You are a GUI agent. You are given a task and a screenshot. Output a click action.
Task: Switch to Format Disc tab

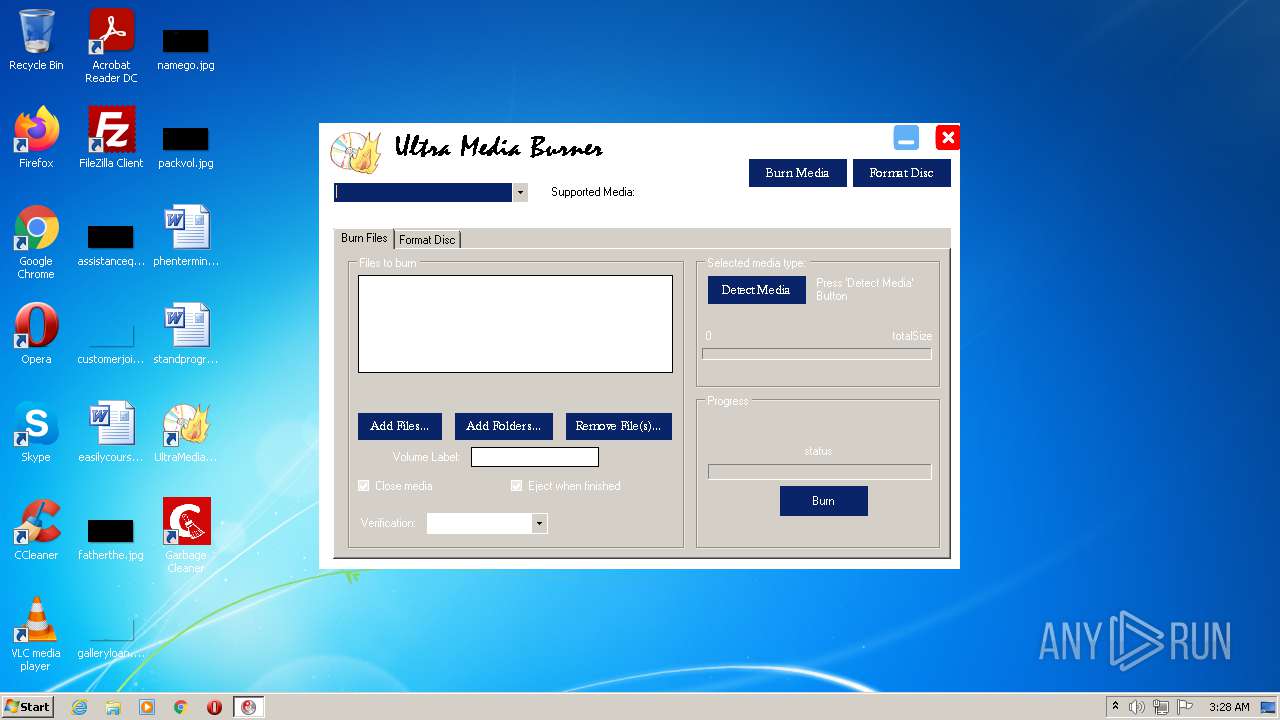[427, 239]
